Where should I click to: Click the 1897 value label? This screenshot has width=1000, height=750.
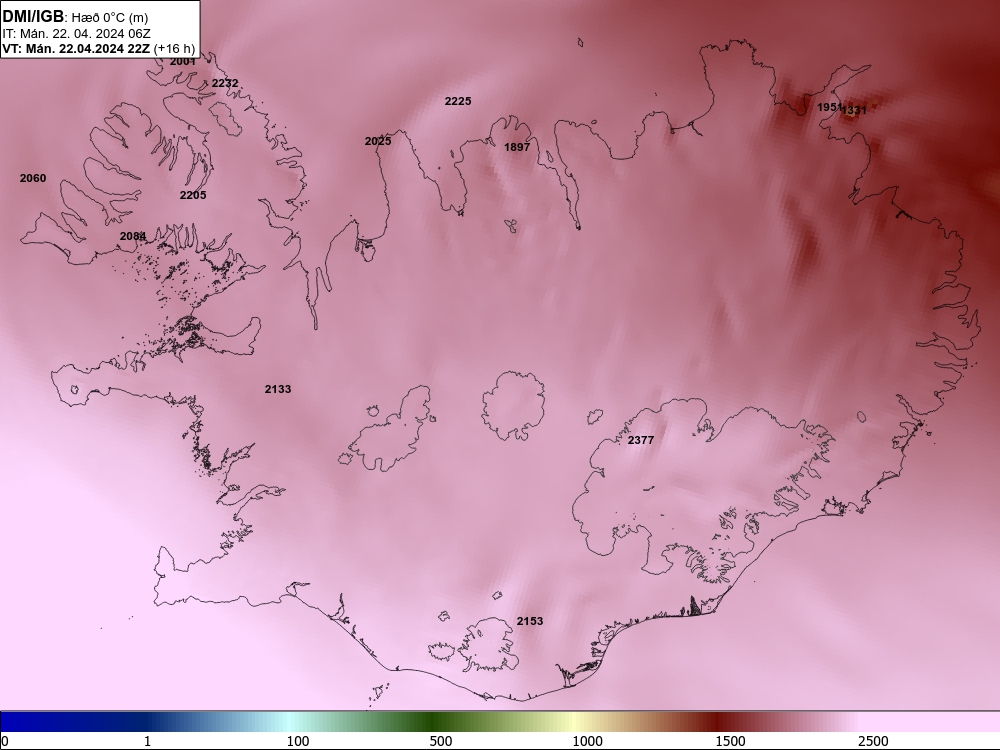click(517, 147)
